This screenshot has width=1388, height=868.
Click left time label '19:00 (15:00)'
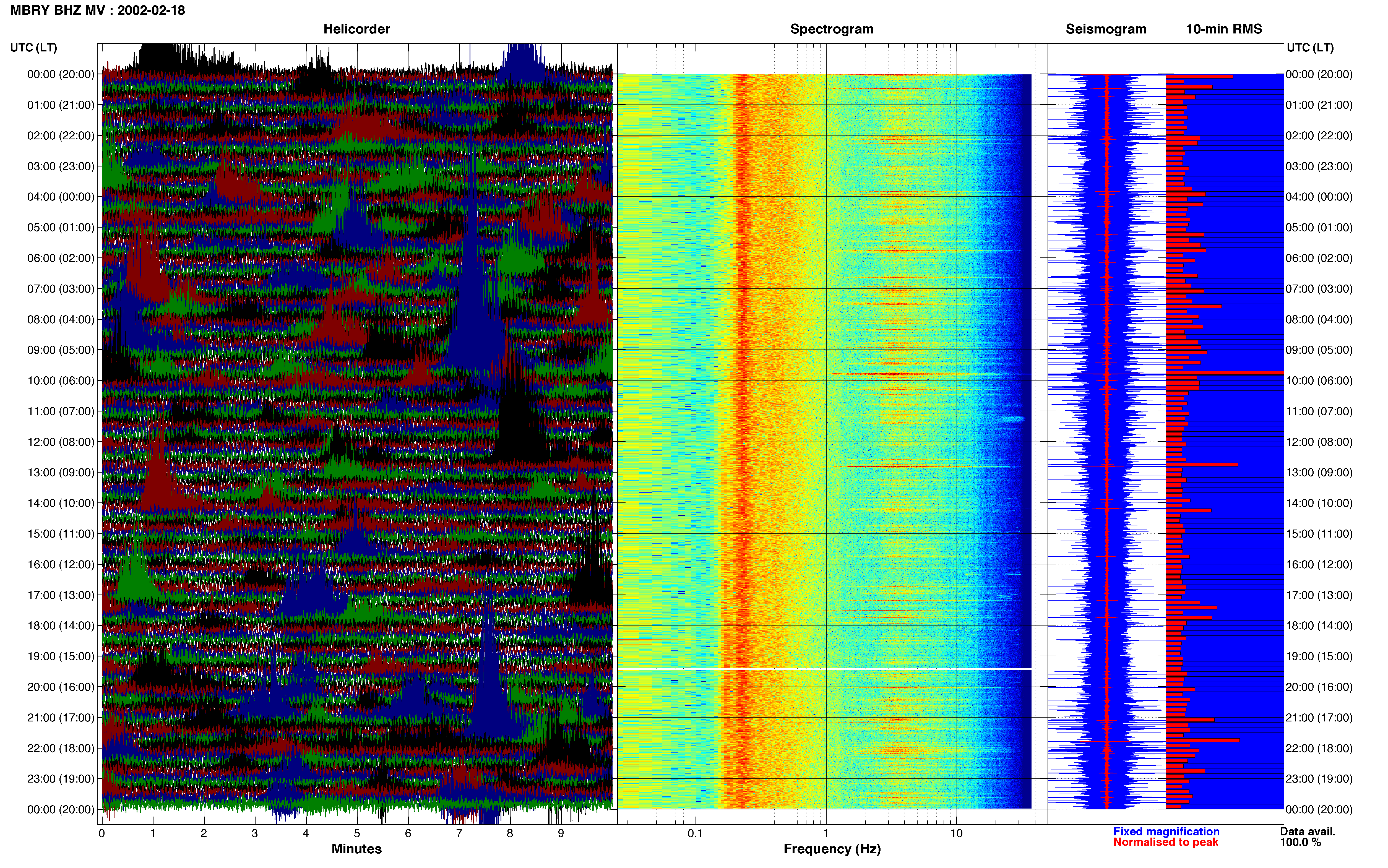tap(61, 656)
